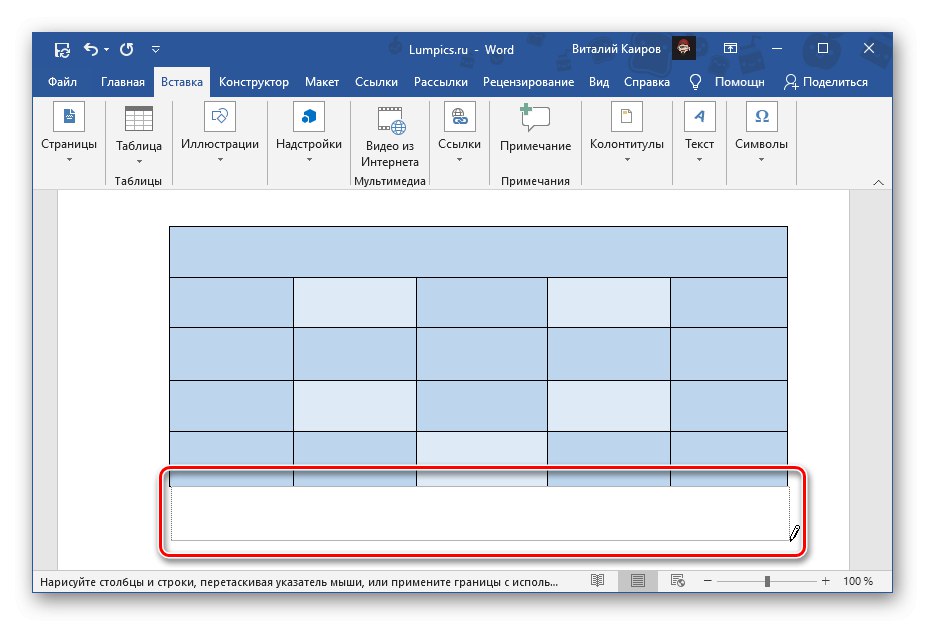925x625 pixels.
Task: Zoom in with the plus button
Action: click(x=825, y=581)
